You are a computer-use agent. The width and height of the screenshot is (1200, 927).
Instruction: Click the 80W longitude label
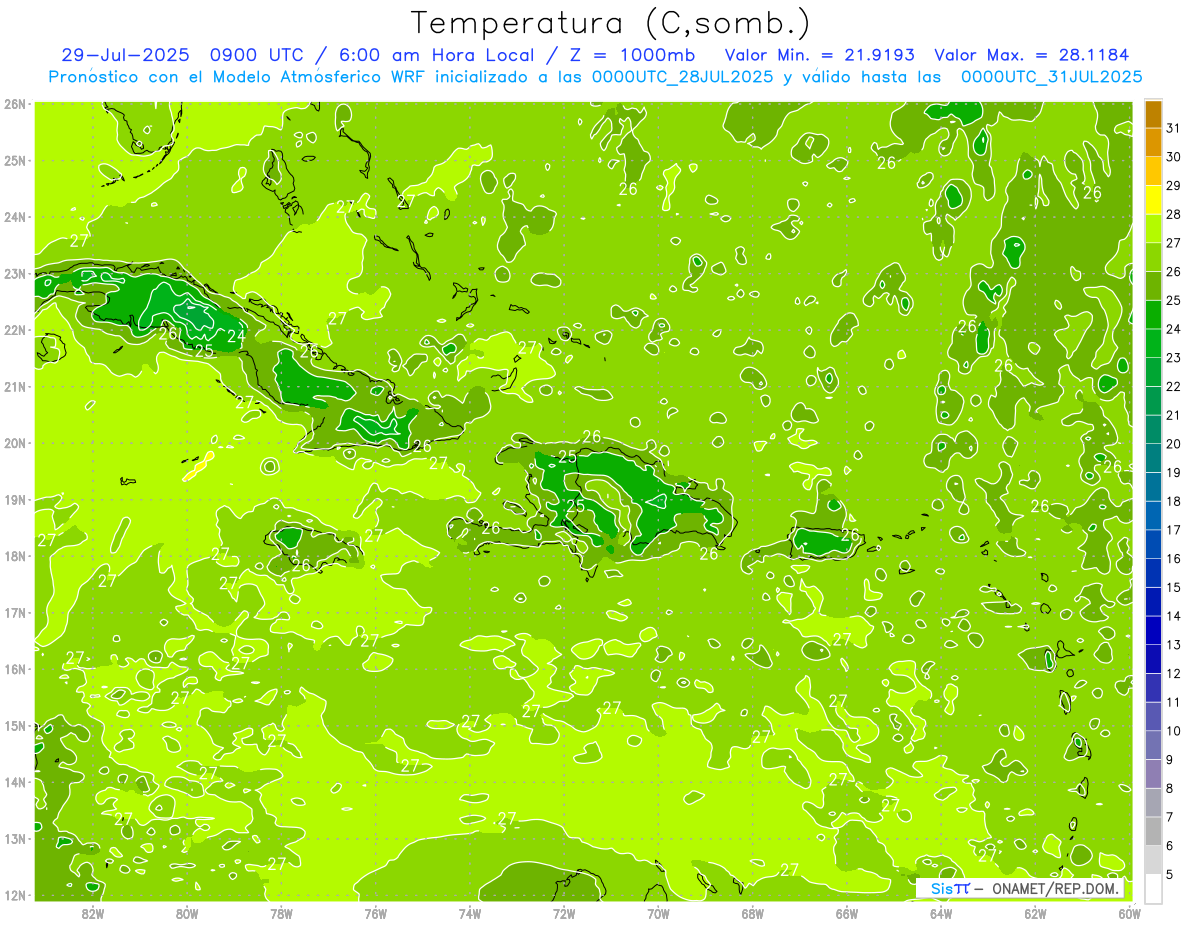pos(187,913)
